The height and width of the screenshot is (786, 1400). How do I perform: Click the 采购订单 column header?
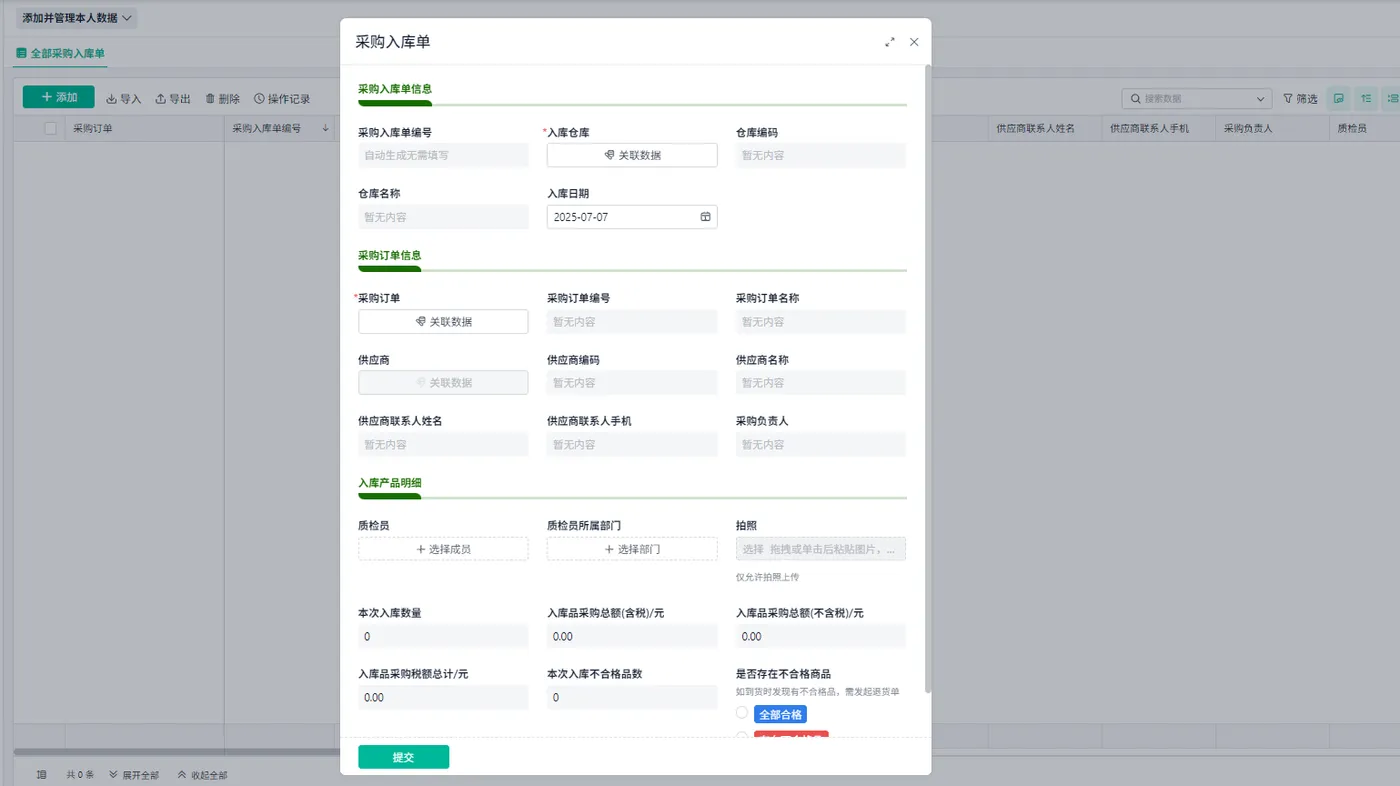tap(144, 128)
